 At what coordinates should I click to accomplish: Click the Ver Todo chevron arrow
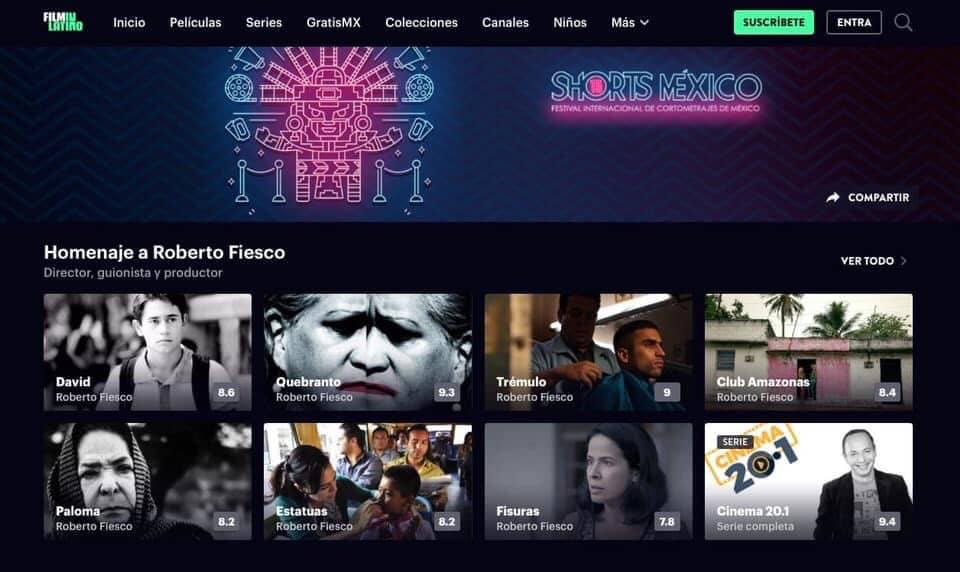pyautogui.click(x=904, y=261)
